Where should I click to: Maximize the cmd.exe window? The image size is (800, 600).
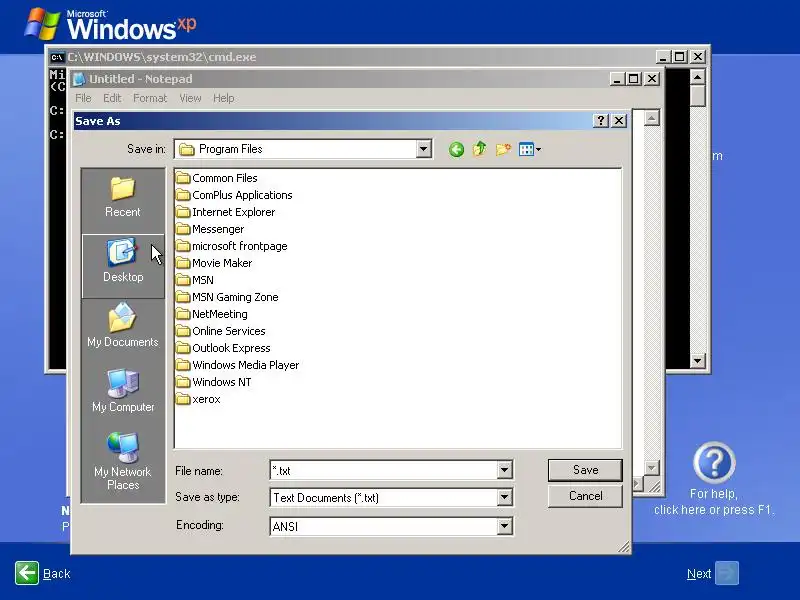coord(680,57)
